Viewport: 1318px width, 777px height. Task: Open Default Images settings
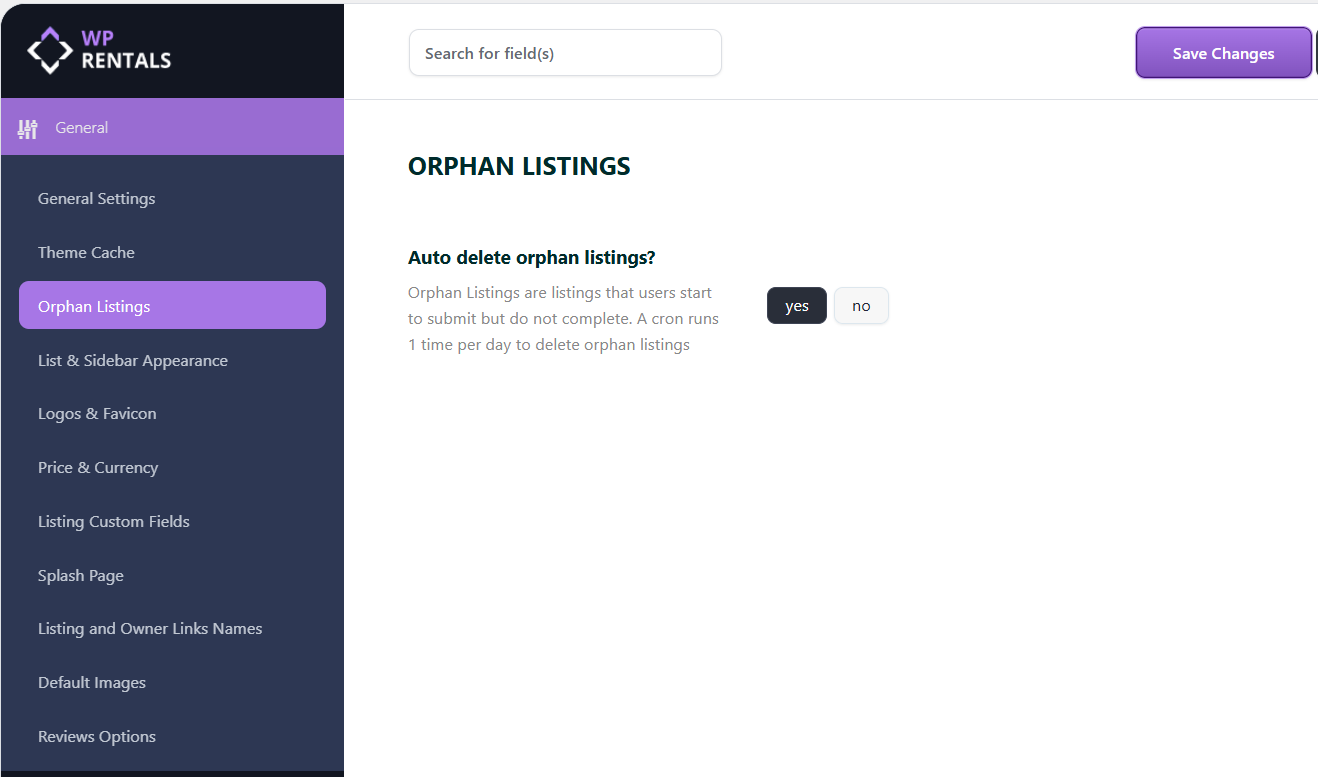[x=92, y=683]
